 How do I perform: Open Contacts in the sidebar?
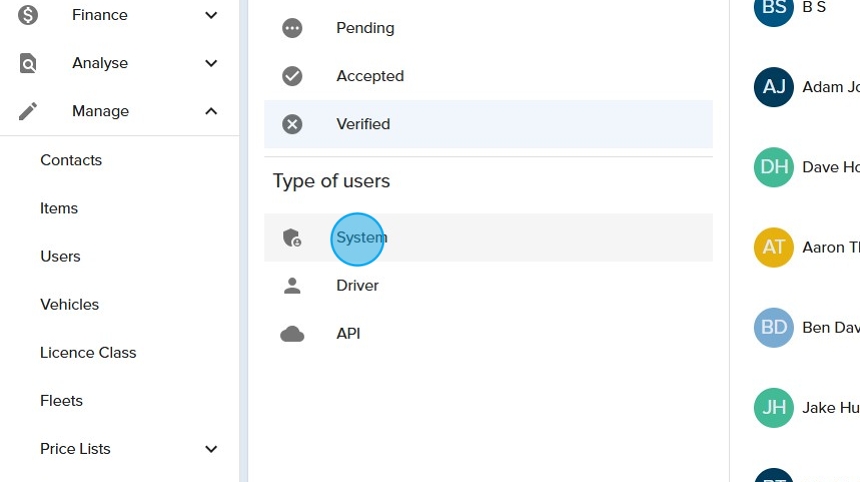tap(71, 160)
